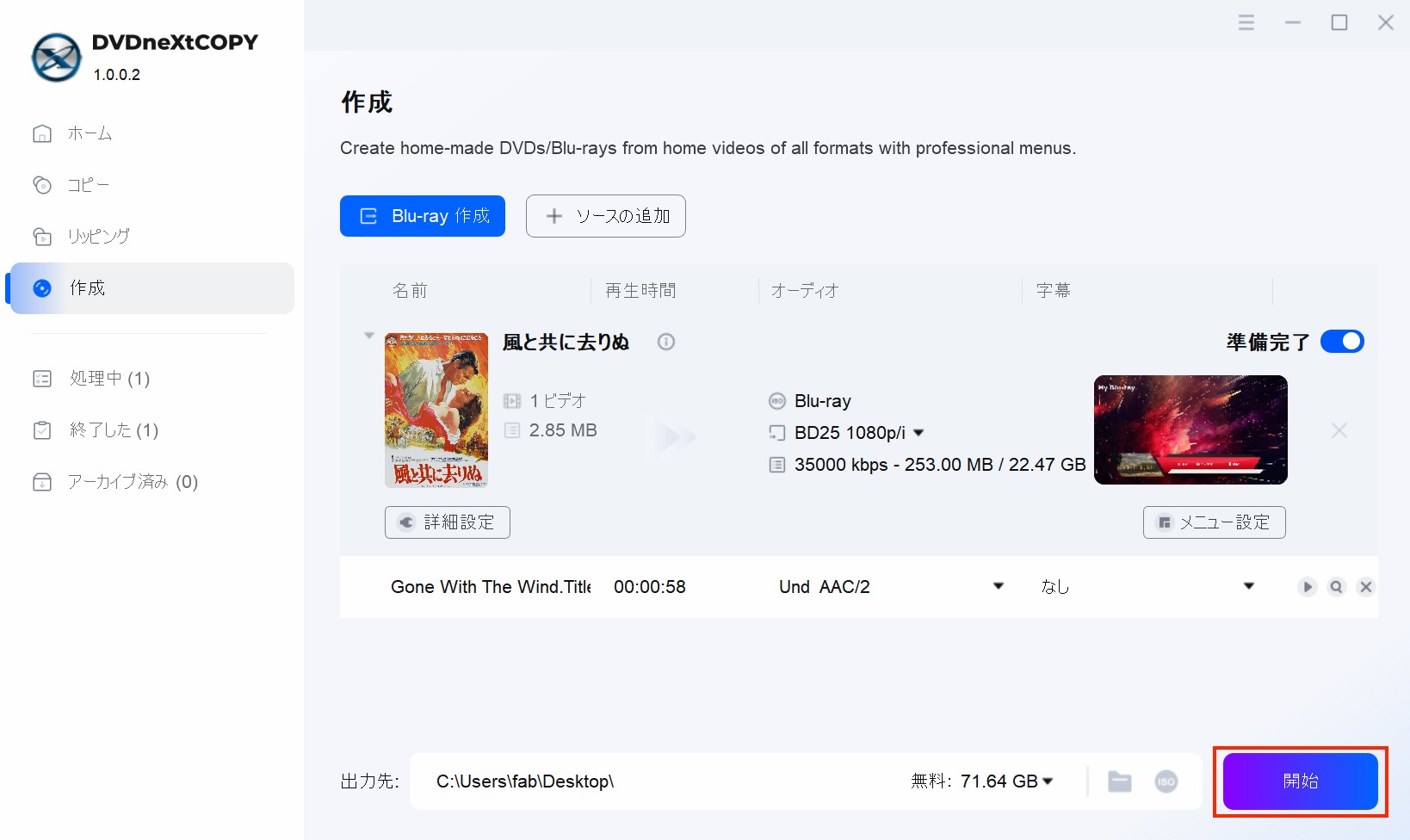The height and width of the screenshot is (840, 1410).
Task: Collapse the 風と共に去りぬ title row
Action: click(369, 336)
